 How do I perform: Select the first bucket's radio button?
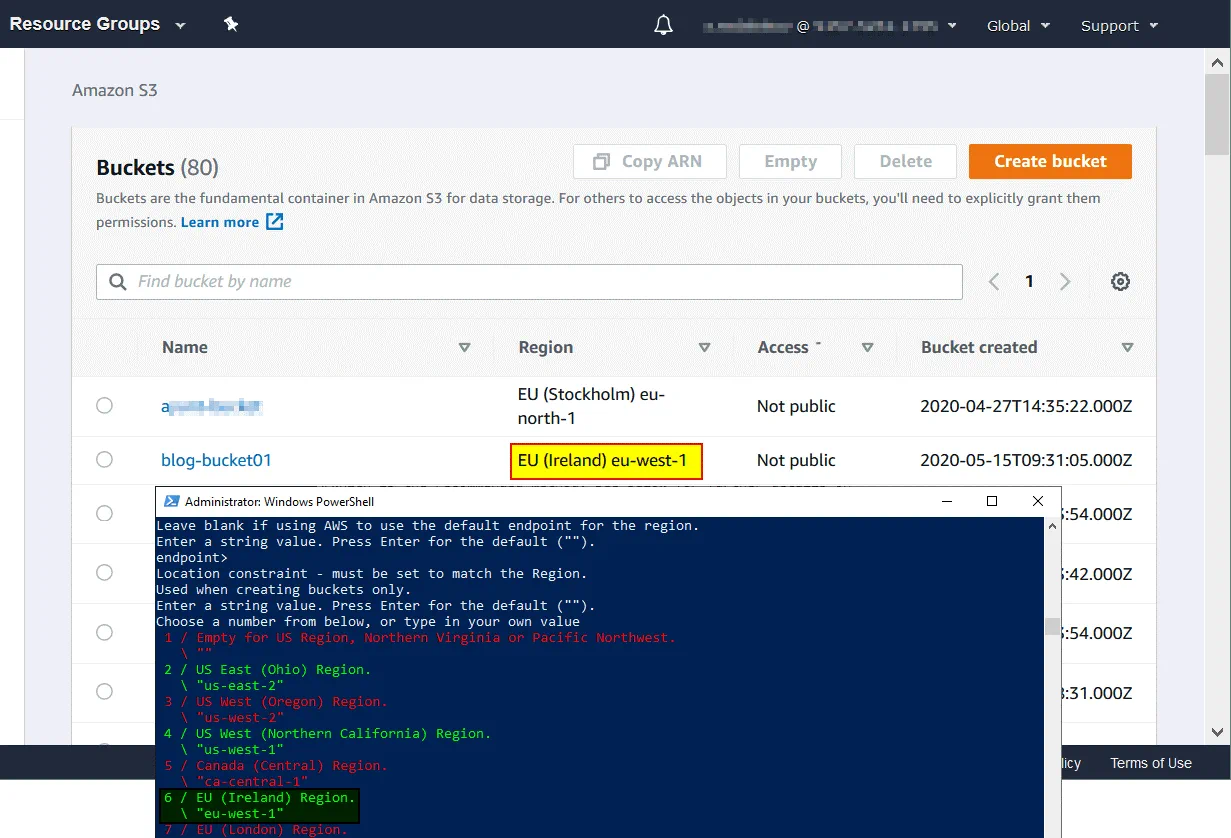[105, 405]
